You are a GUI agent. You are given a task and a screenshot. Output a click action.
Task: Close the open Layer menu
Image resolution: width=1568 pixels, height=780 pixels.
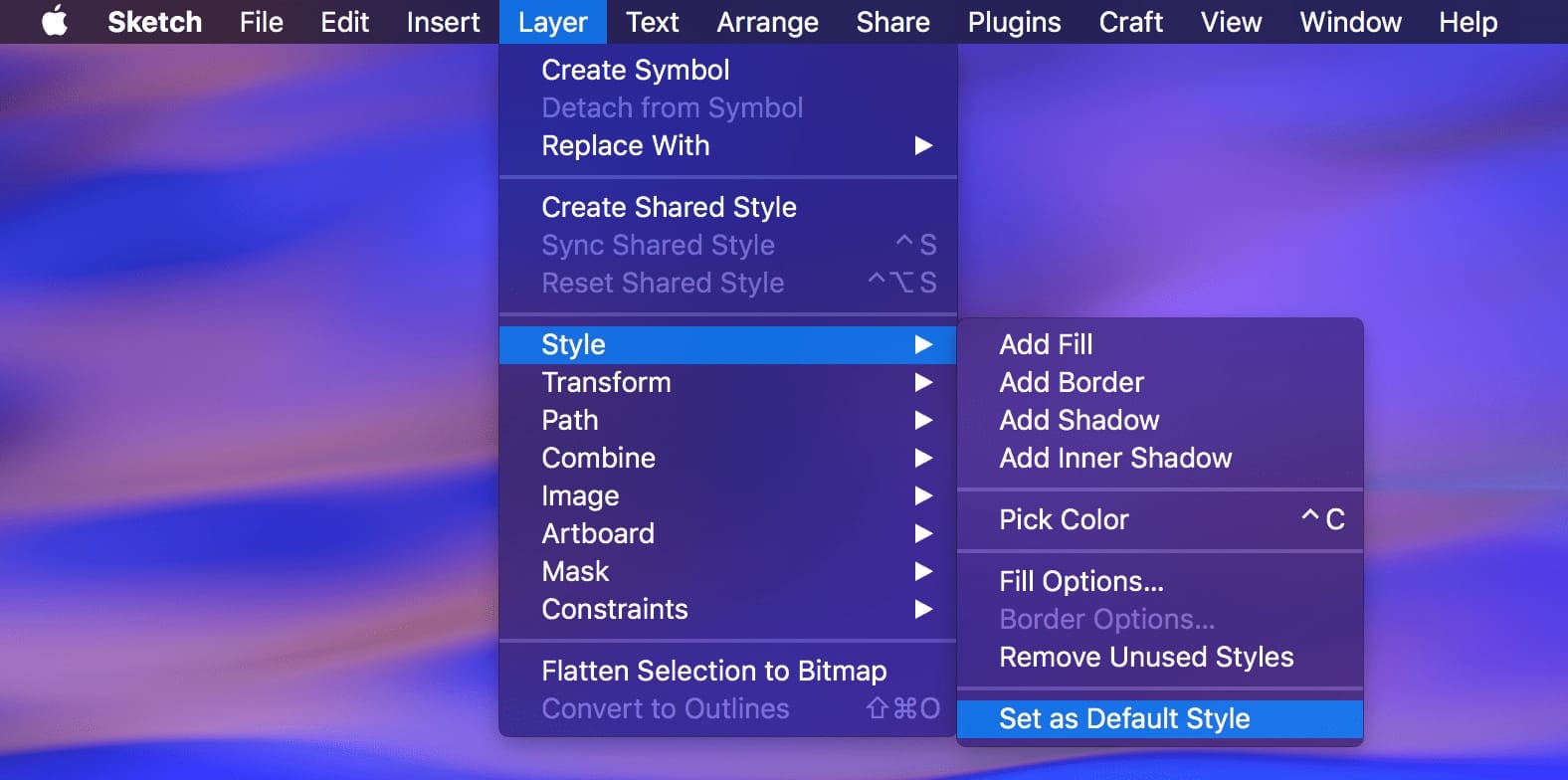pyautogui.click(x=553, y=21)
